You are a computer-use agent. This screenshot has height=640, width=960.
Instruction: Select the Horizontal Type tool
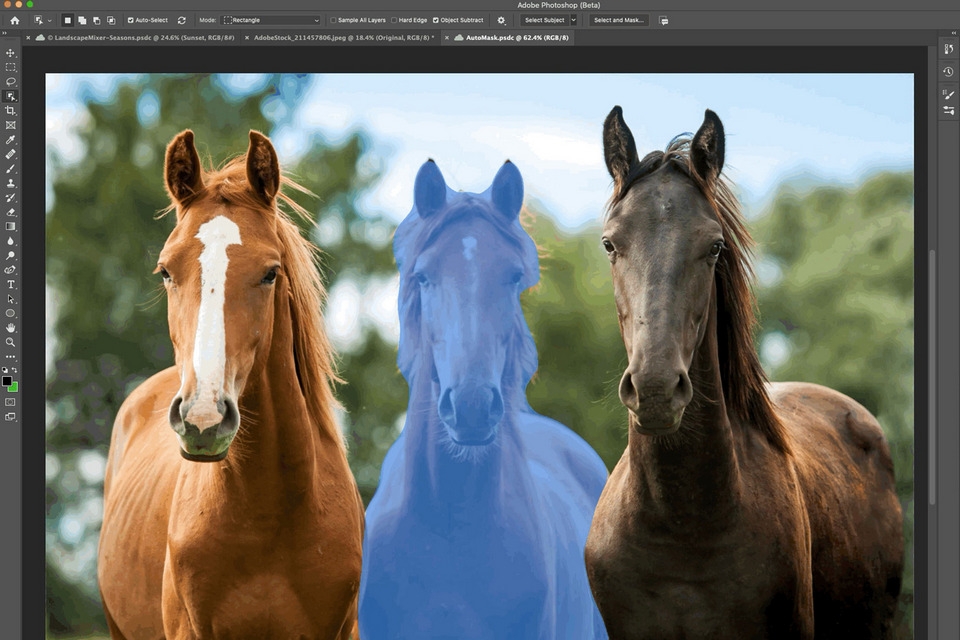[11, 284]
